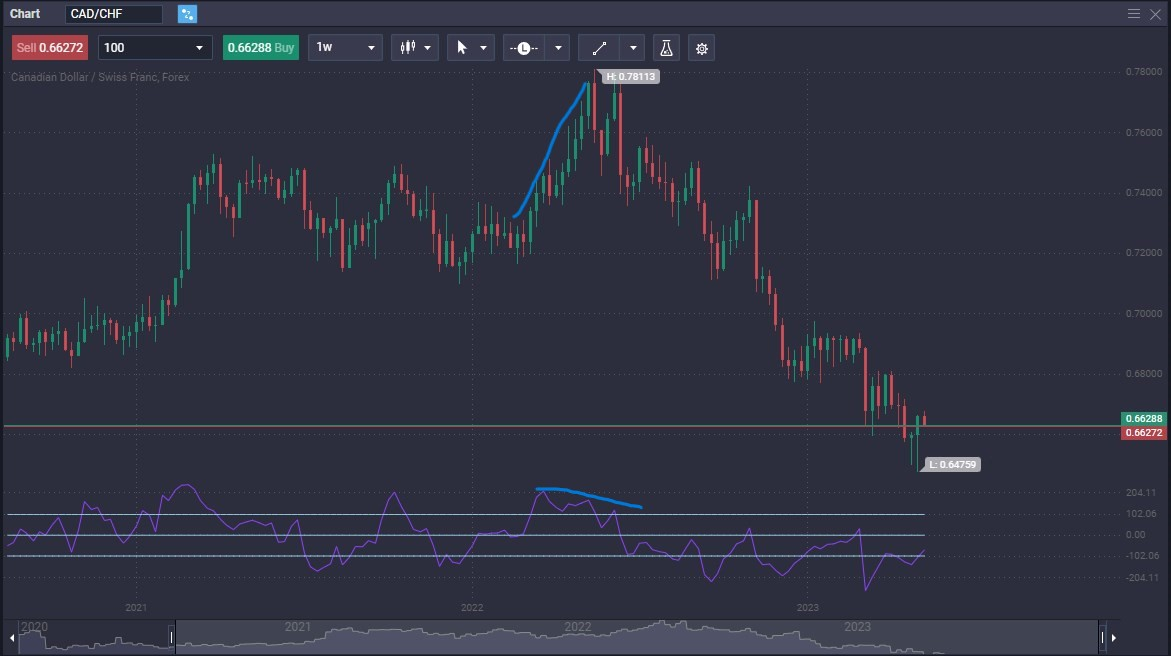This screenshot has height=656, width=1171.
Task: Open the indicators flask icon
Action: click(665, 47)
